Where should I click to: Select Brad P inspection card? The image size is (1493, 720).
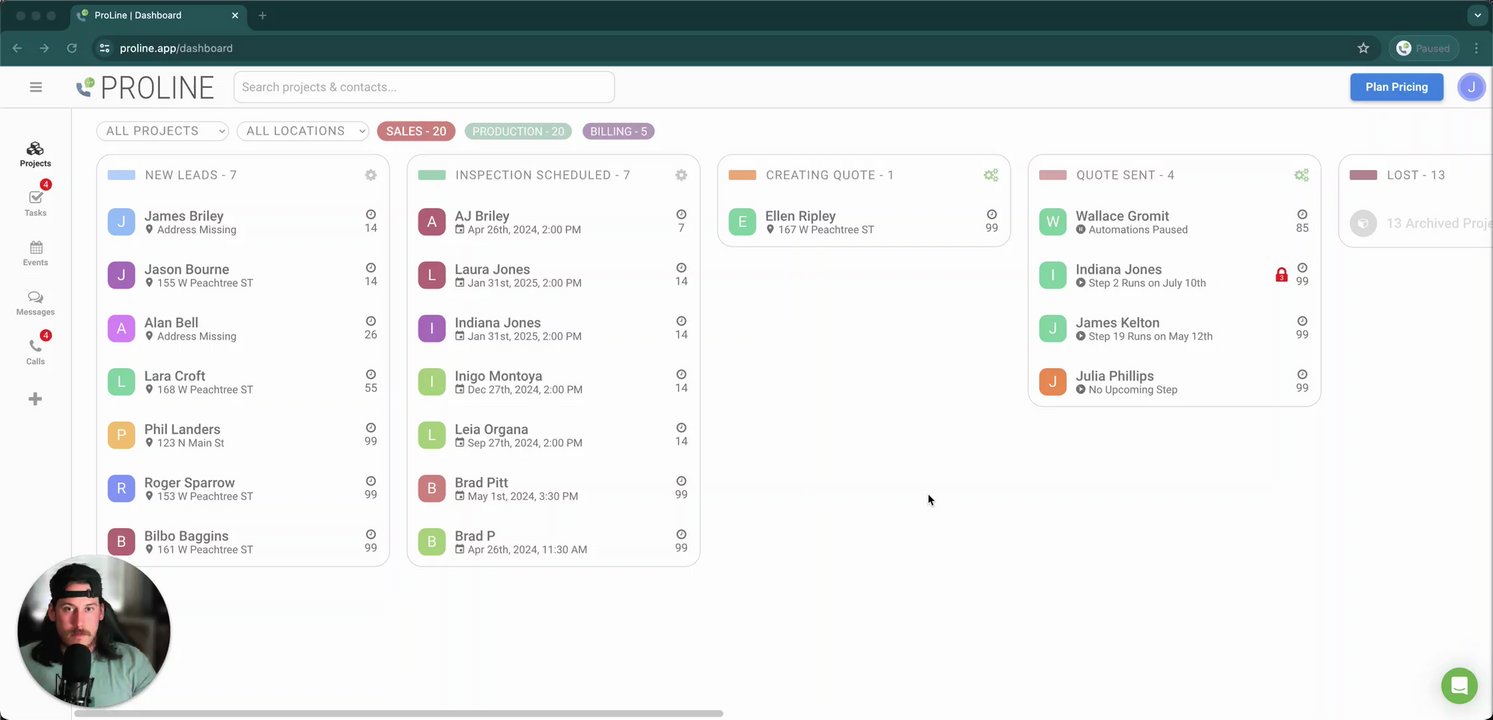tap(553, 542)
